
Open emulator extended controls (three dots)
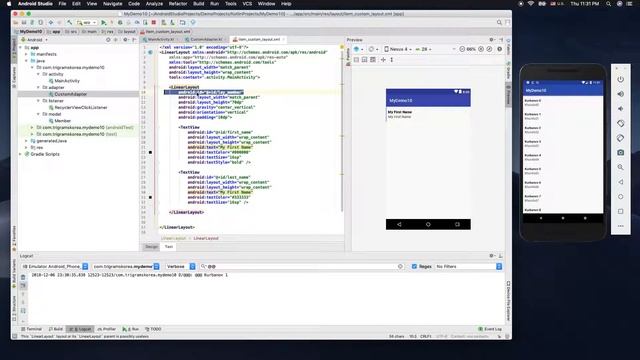click(620, 226)
